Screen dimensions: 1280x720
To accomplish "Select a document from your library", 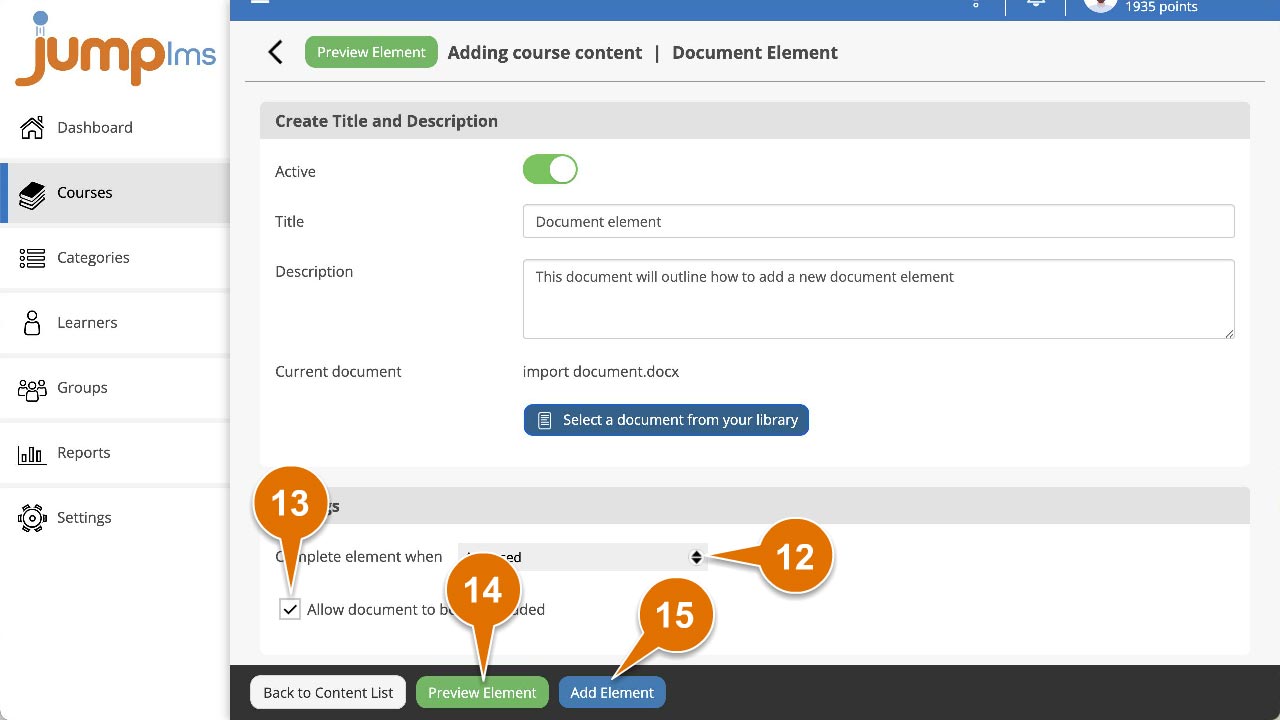I will pyautogui.click(x=666, y=420).
